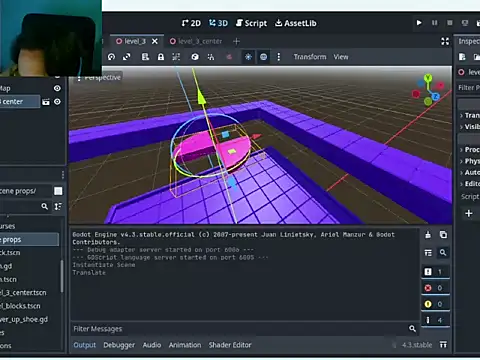Click the 4.3.stable version label

(417, 345)
